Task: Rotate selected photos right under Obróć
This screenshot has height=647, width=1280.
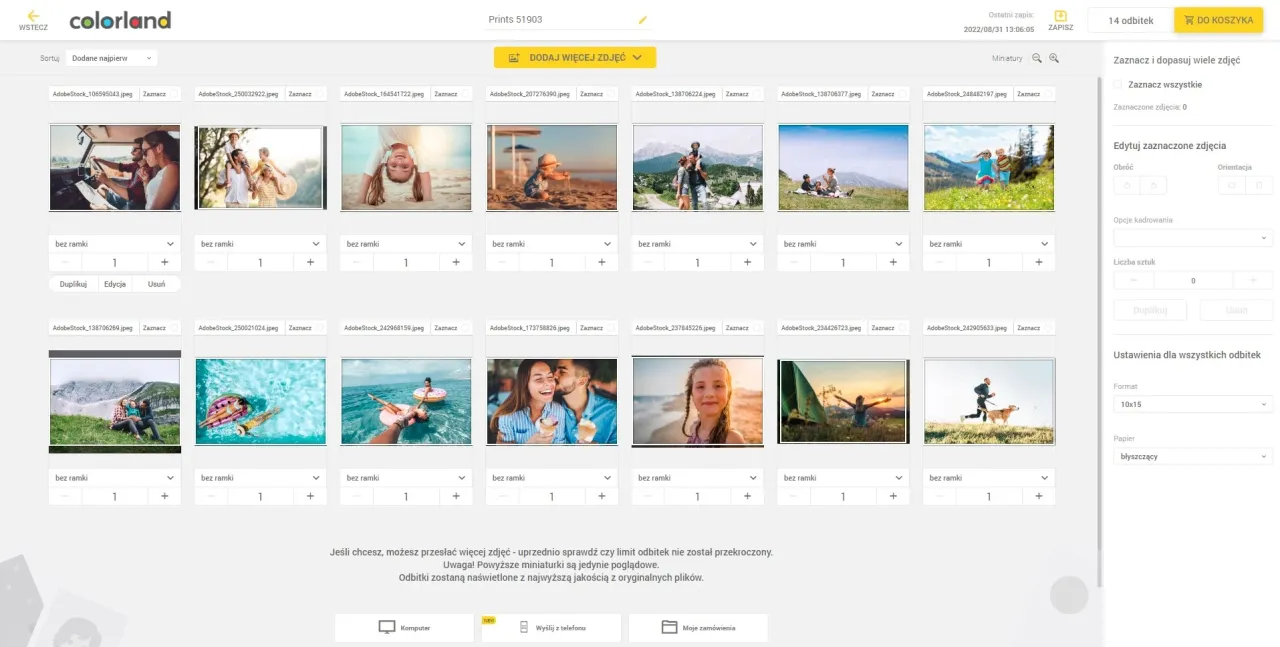Action: pyautogui.click(x=1152, y=185)
